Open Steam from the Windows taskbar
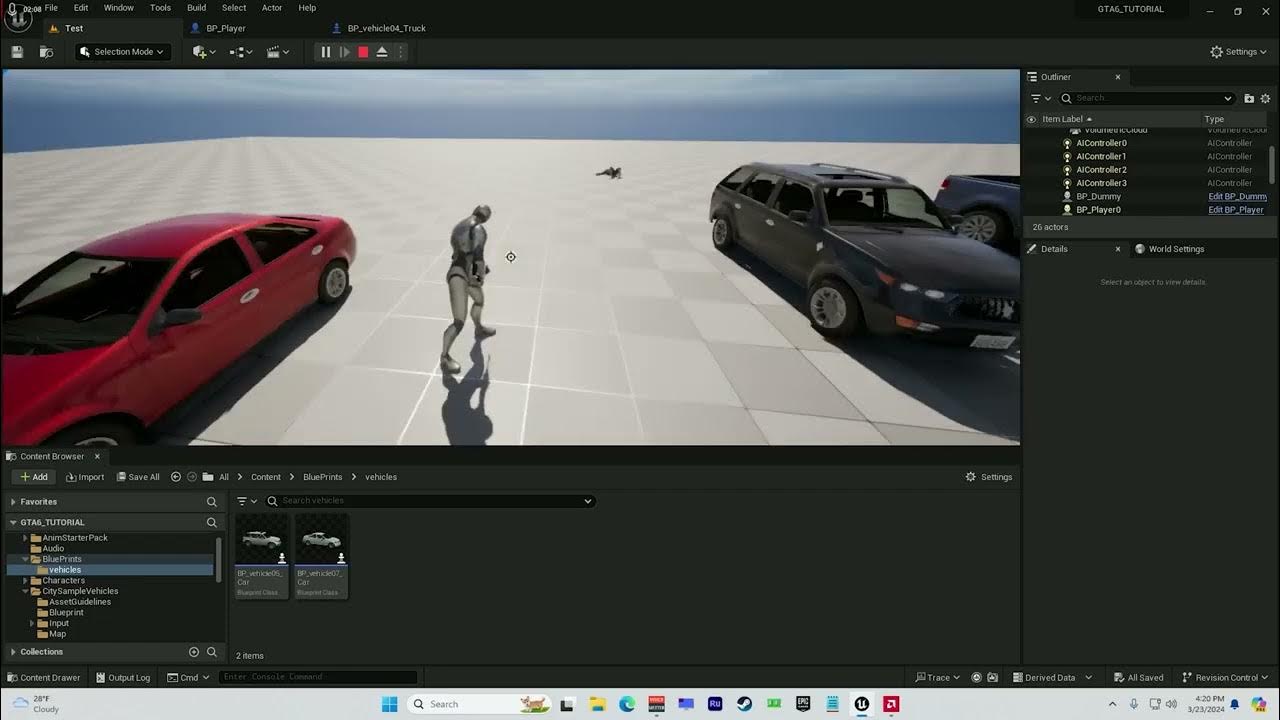The width and height of the screenshot is (1280, 720). click(744, 704)
